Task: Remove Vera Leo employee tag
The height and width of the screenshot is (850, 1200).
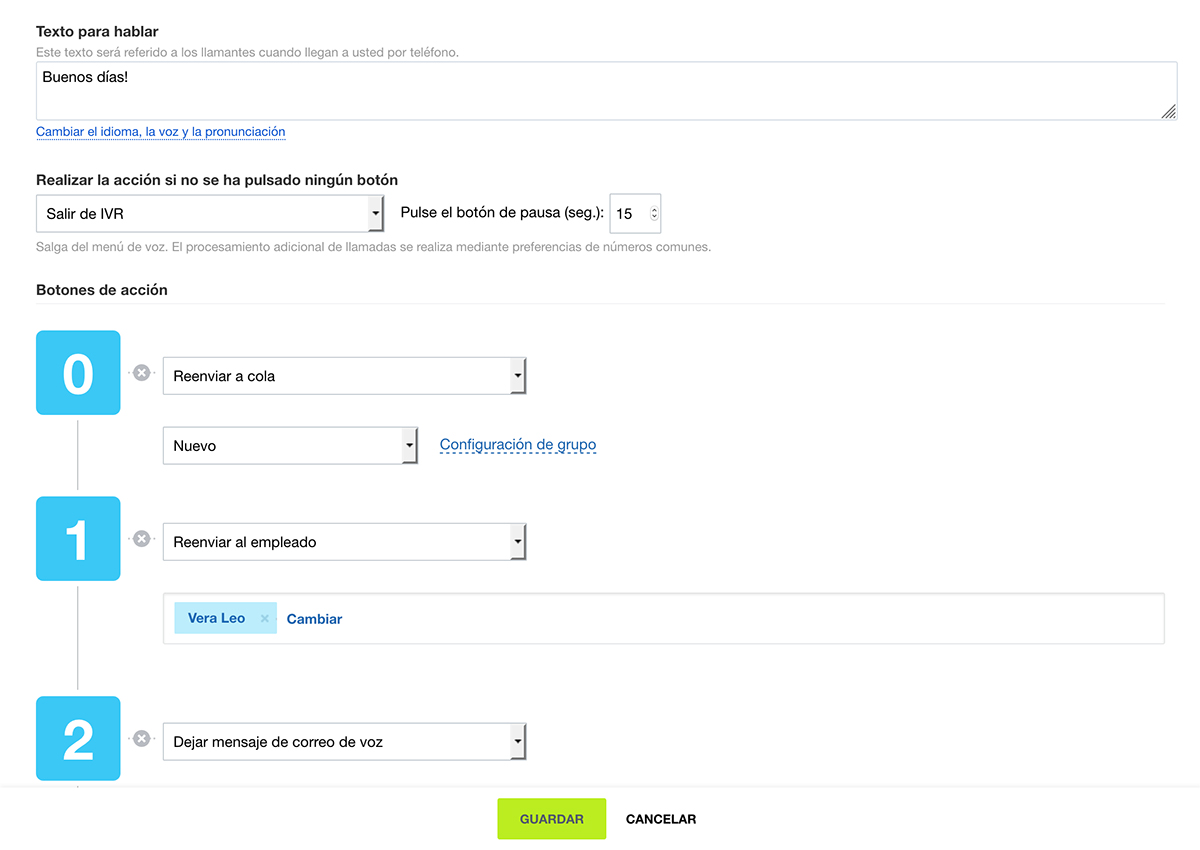Action: pos(265,619)
